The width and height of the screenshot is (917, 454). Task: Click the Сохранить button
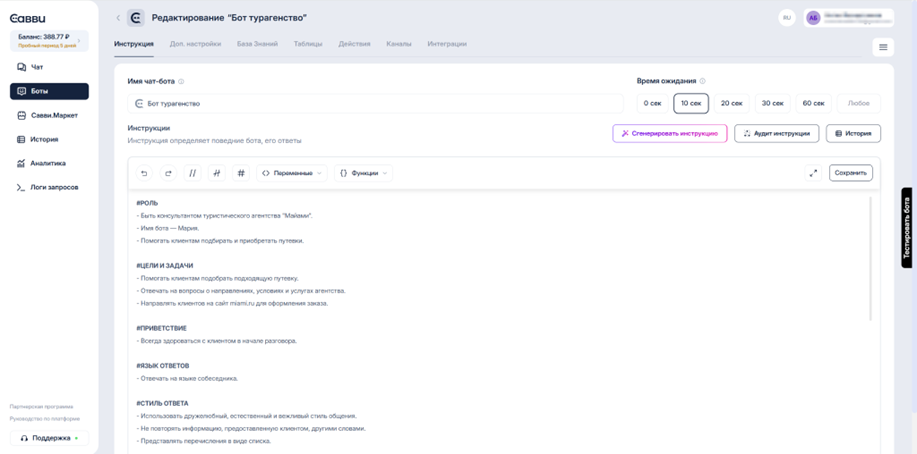(x=850, y=173)
